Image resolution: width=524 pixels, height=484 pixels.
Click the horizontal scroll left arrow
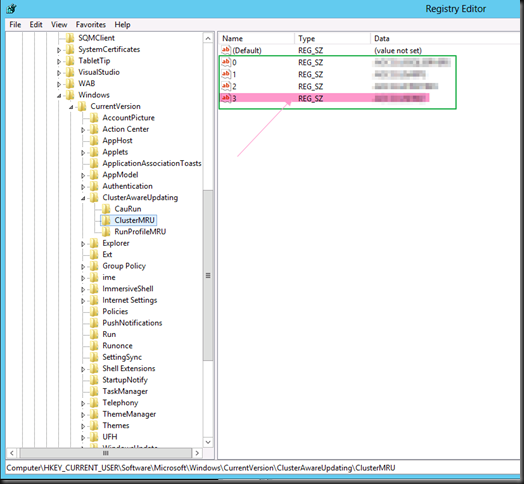coord(12,453)
